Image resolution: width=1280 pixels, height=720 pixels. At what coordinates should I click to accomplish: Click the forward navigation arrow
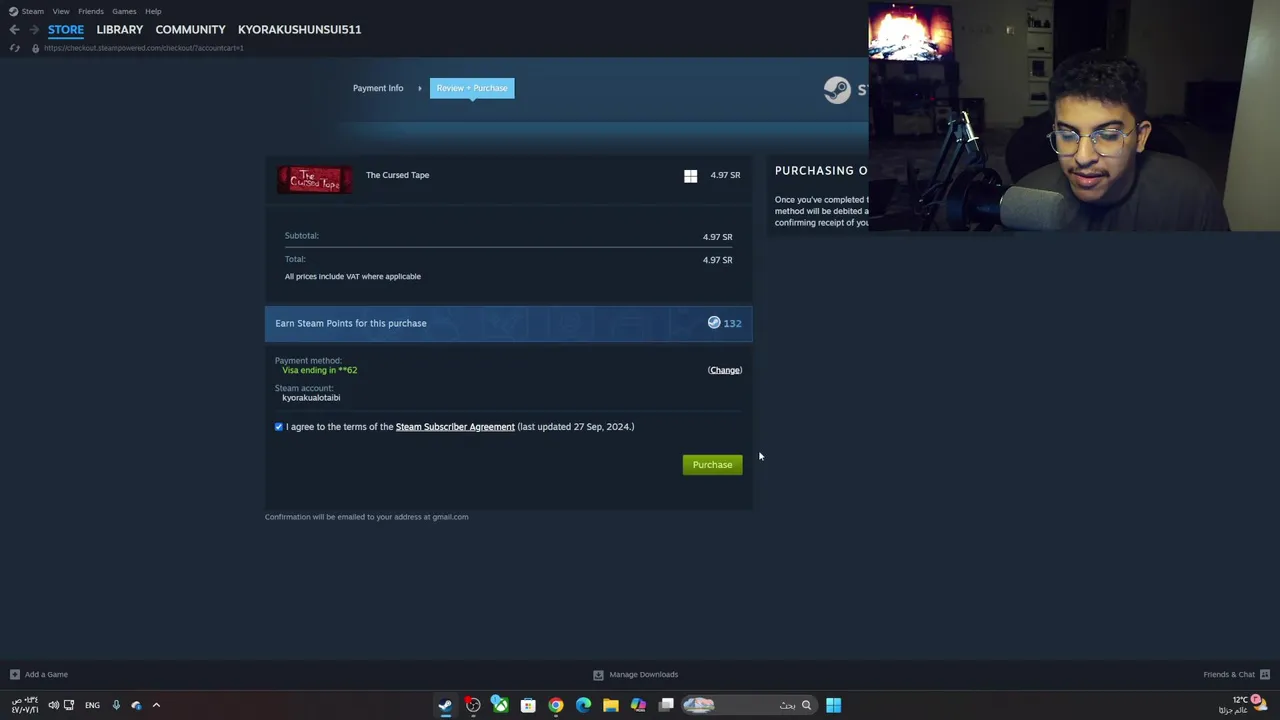34,29
